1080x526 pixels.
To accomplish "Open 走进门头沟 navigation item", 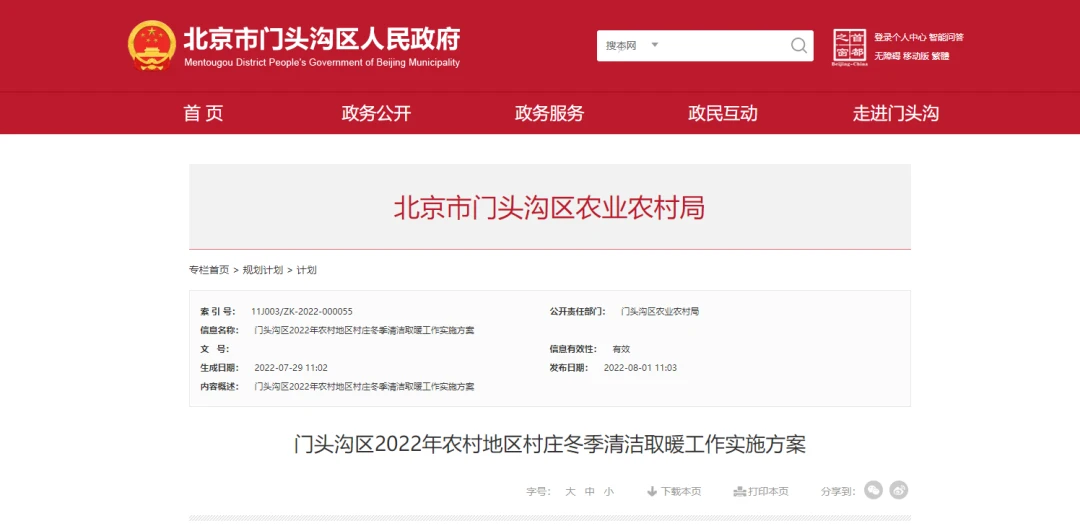I will point(895,113).
